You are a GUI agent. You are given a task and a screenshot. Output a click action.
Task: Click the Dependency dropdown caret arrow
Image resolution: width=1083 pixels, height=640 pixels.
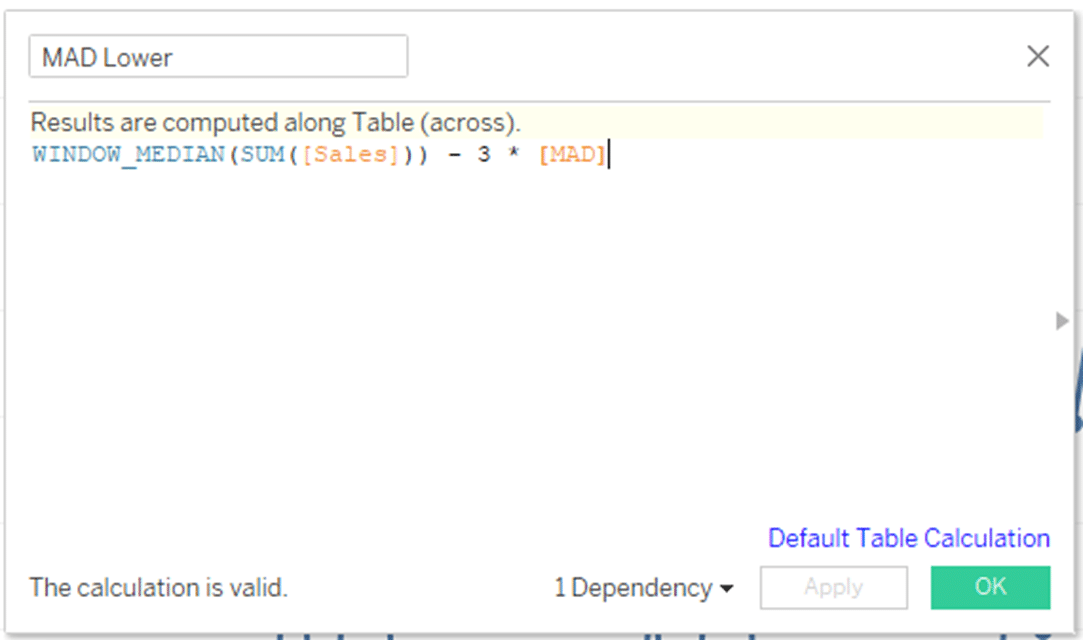pyautogui.click(x=726, y=589)
